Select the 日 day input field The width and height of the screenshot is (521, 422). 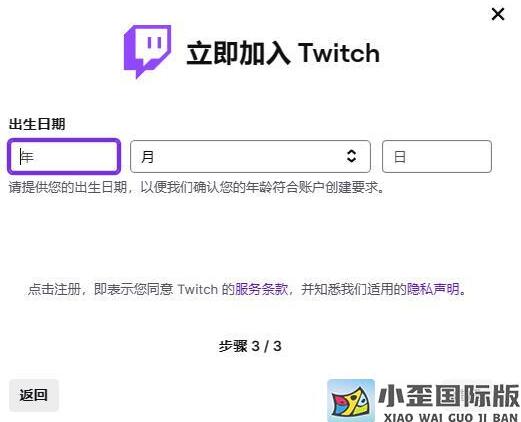pyautogui.click(x=437, y=156)
